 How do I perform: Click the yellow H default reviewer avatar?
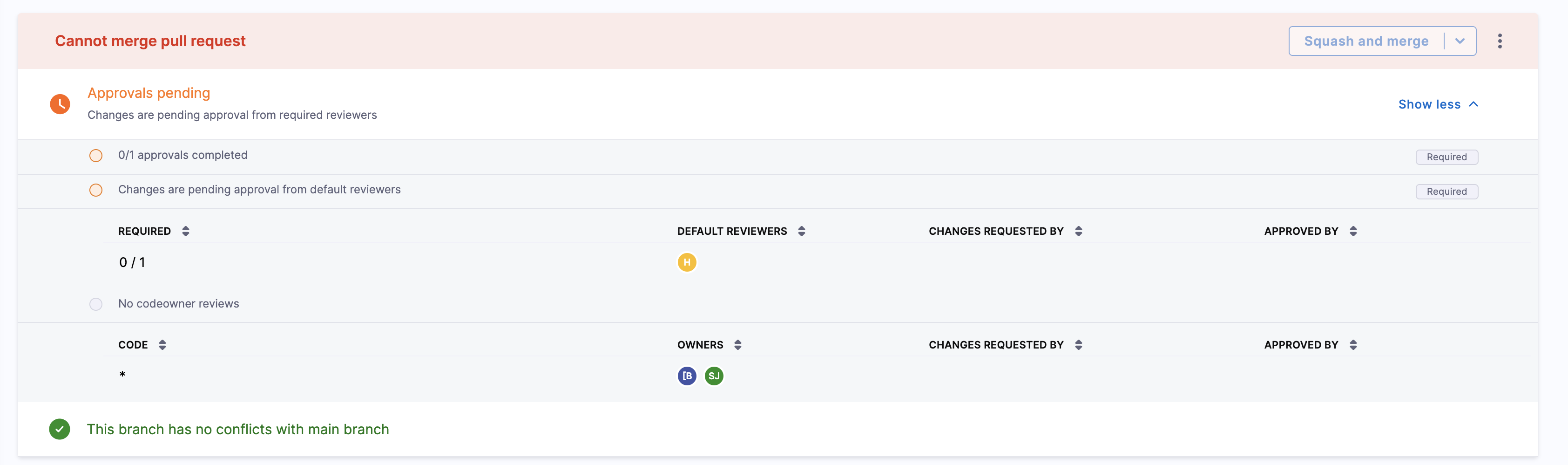[687, 262]
